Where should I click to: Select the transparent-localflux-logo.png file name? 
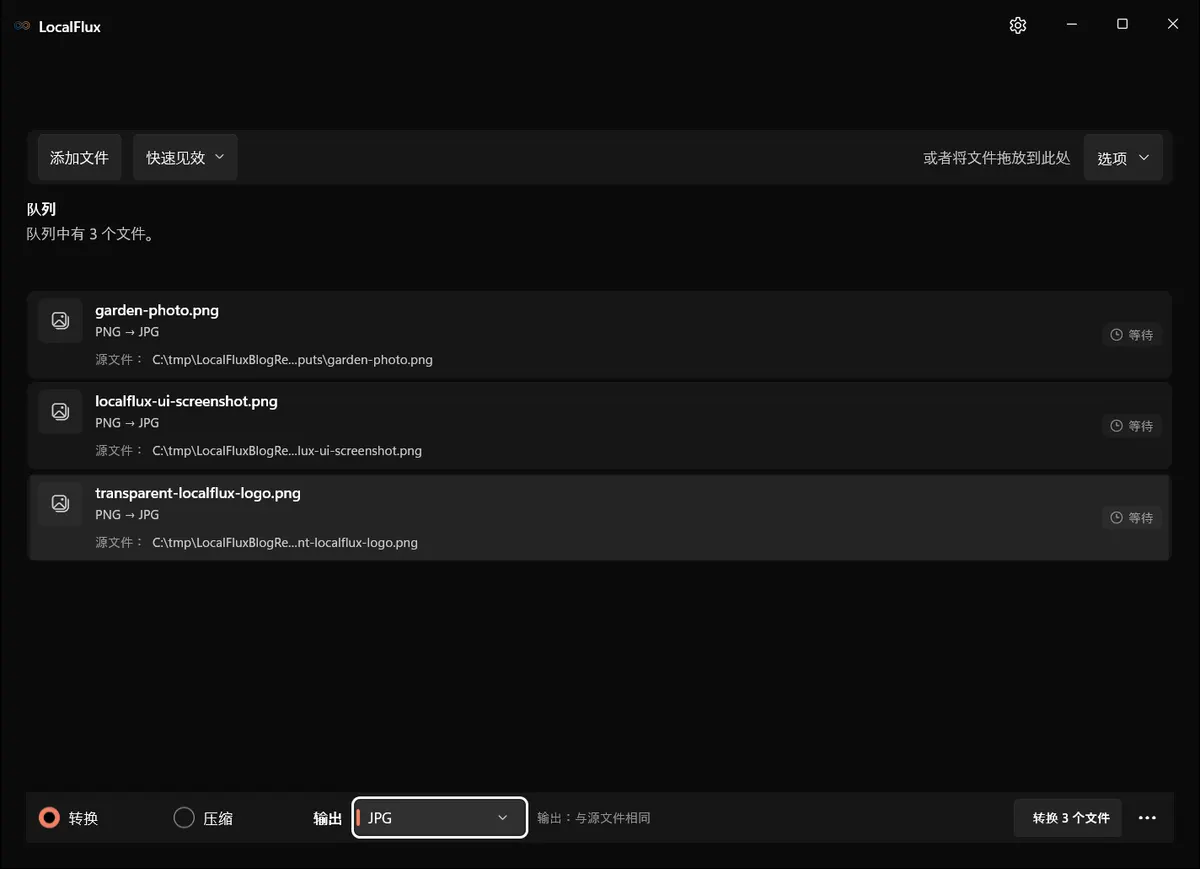click(x=198, y=493)
